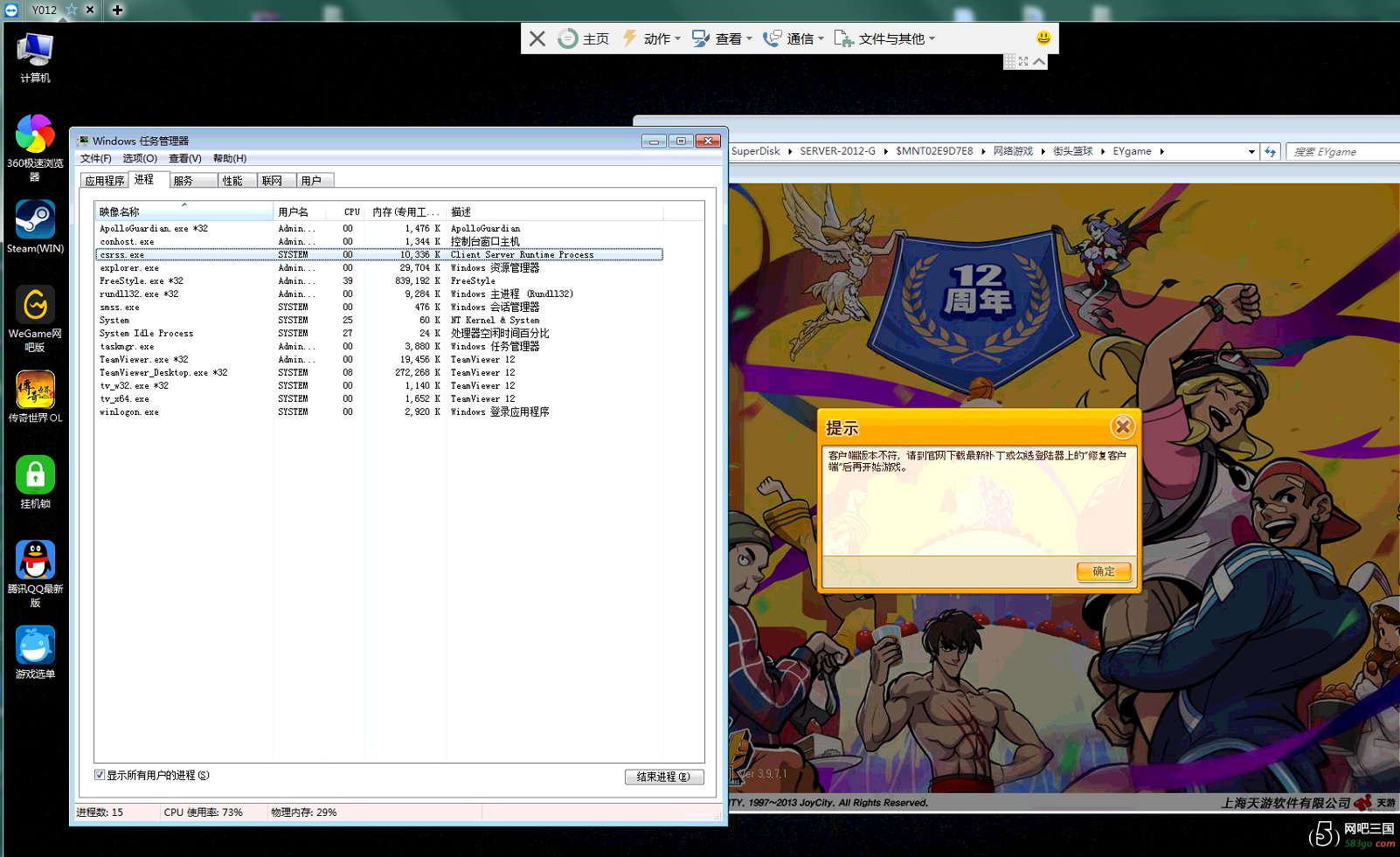Select taskmgr.exe process row

pos(378,346)
